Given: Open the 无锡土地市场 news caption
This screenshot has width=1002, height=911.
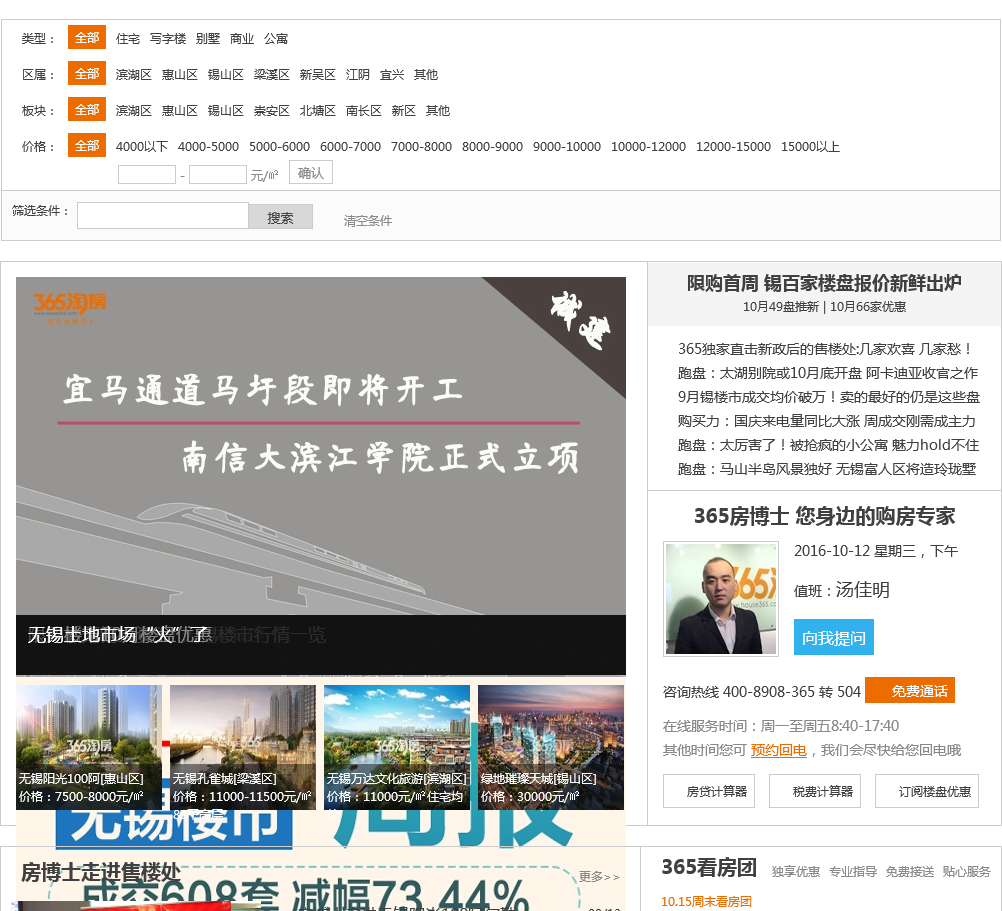Looking at the screenshot, I should coord(118,635).
